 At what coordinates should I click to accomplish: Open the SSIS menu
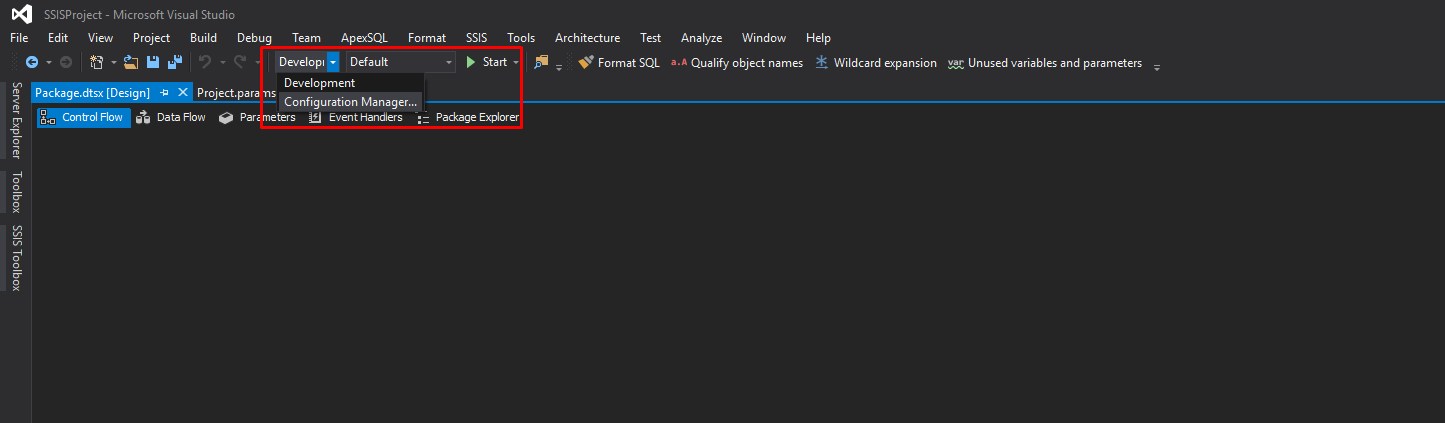(476, 38)
